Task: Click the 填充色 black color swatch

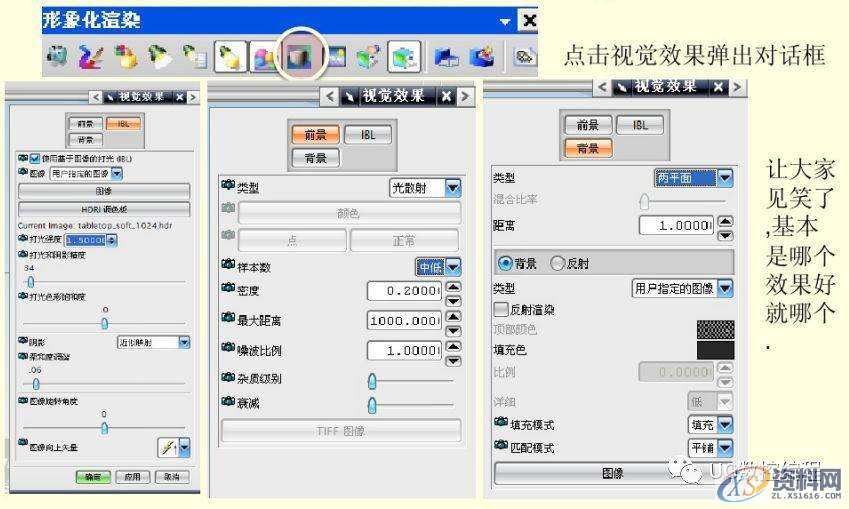Action: click(716, 350)
